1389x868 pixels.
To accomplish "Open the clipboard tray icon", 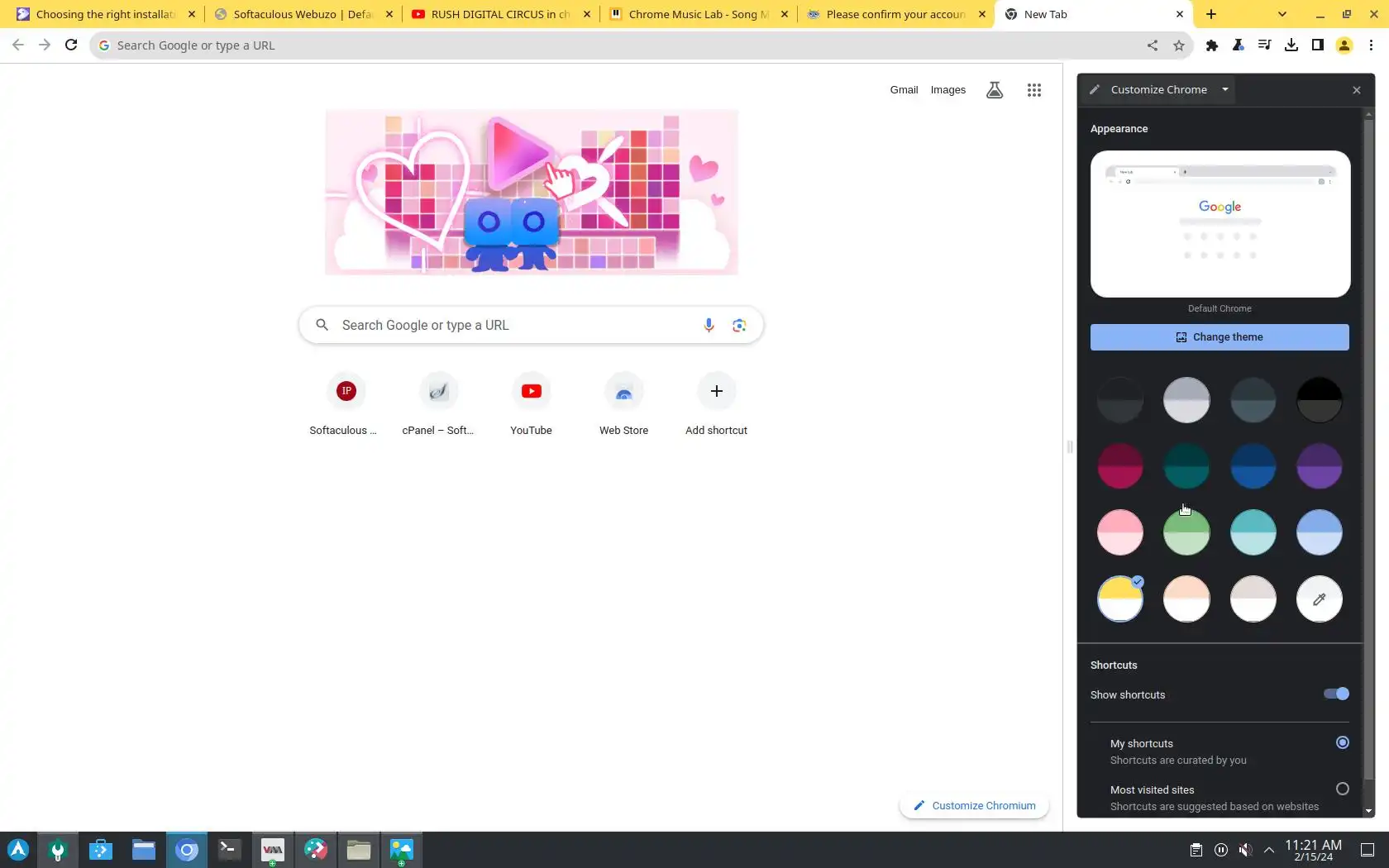I will [1196, 850].
